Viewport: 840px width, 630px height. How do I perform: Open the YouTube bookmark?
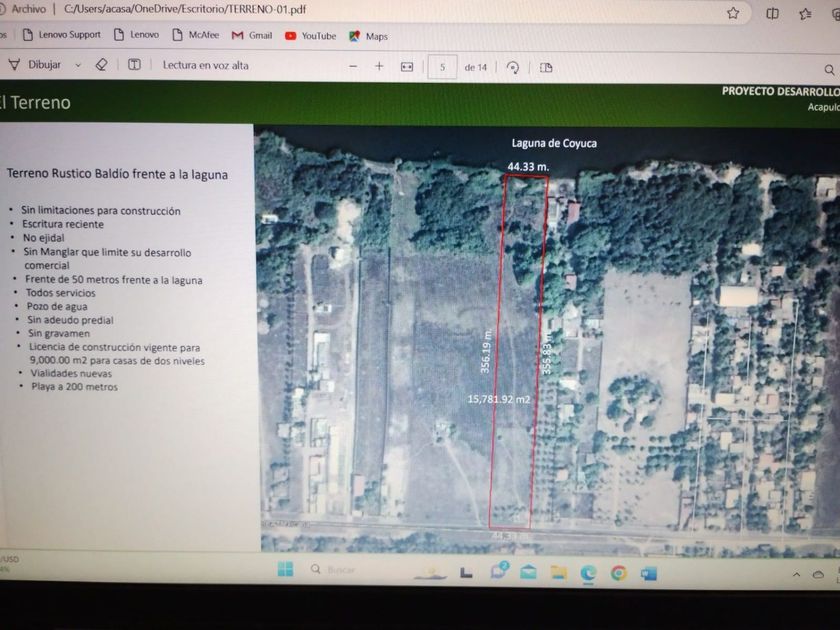[x=310, y=36]
